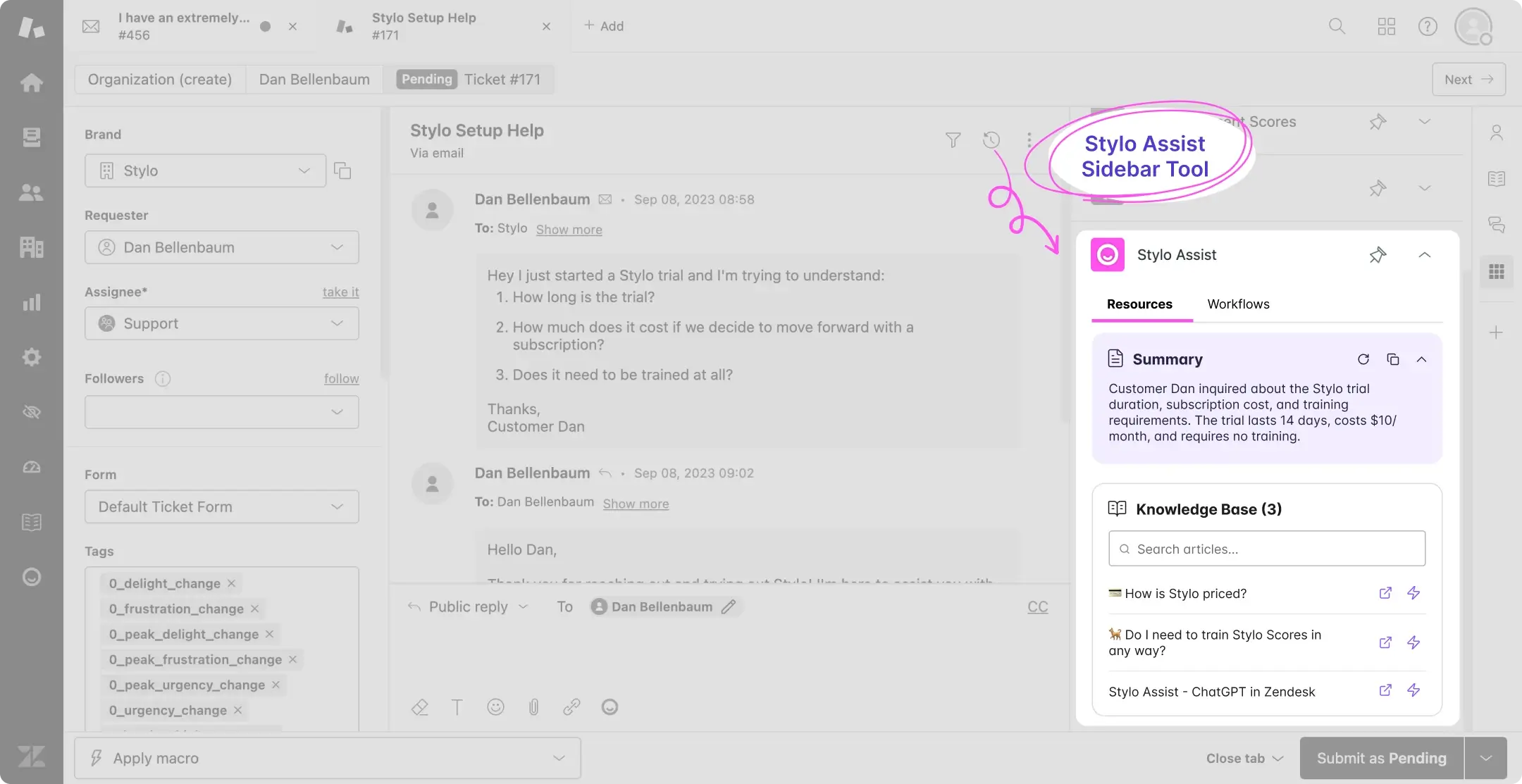The width and height of the screenshot is (1522, 784).
Task: Open the search magnifier in top bar
Action: [x=1337, y=27]
